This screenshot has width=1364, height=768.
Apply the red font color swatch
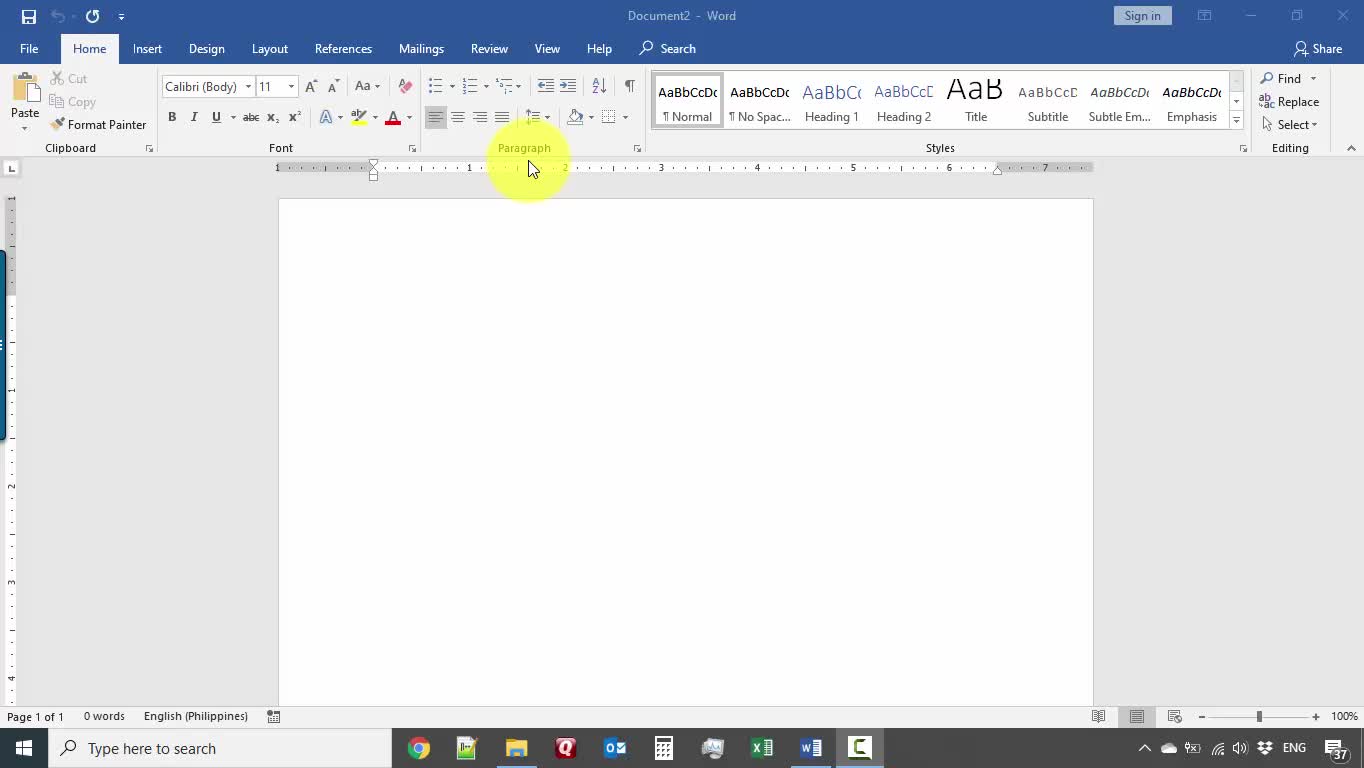click(393, 118)
